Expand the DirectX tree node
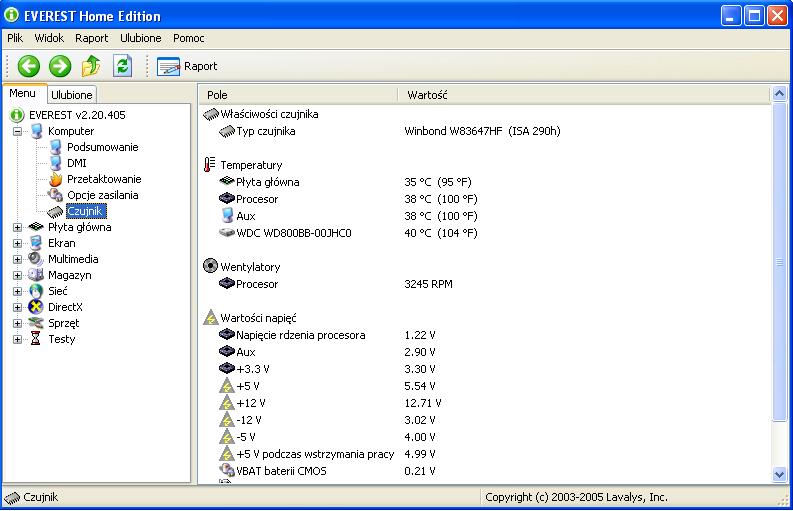Image resolution: width=793 pixels, height=511 pixels. (17, 307)
